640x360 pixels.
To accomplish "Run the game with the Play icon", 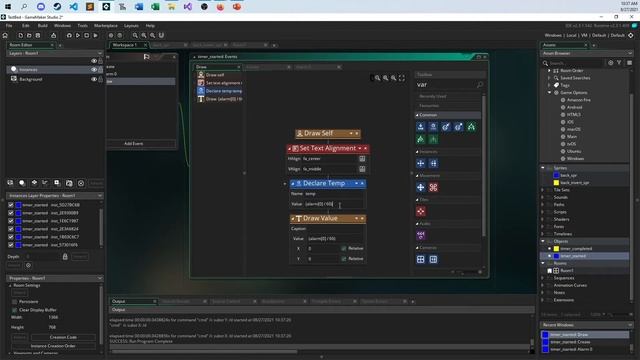I will coord(78,36).
